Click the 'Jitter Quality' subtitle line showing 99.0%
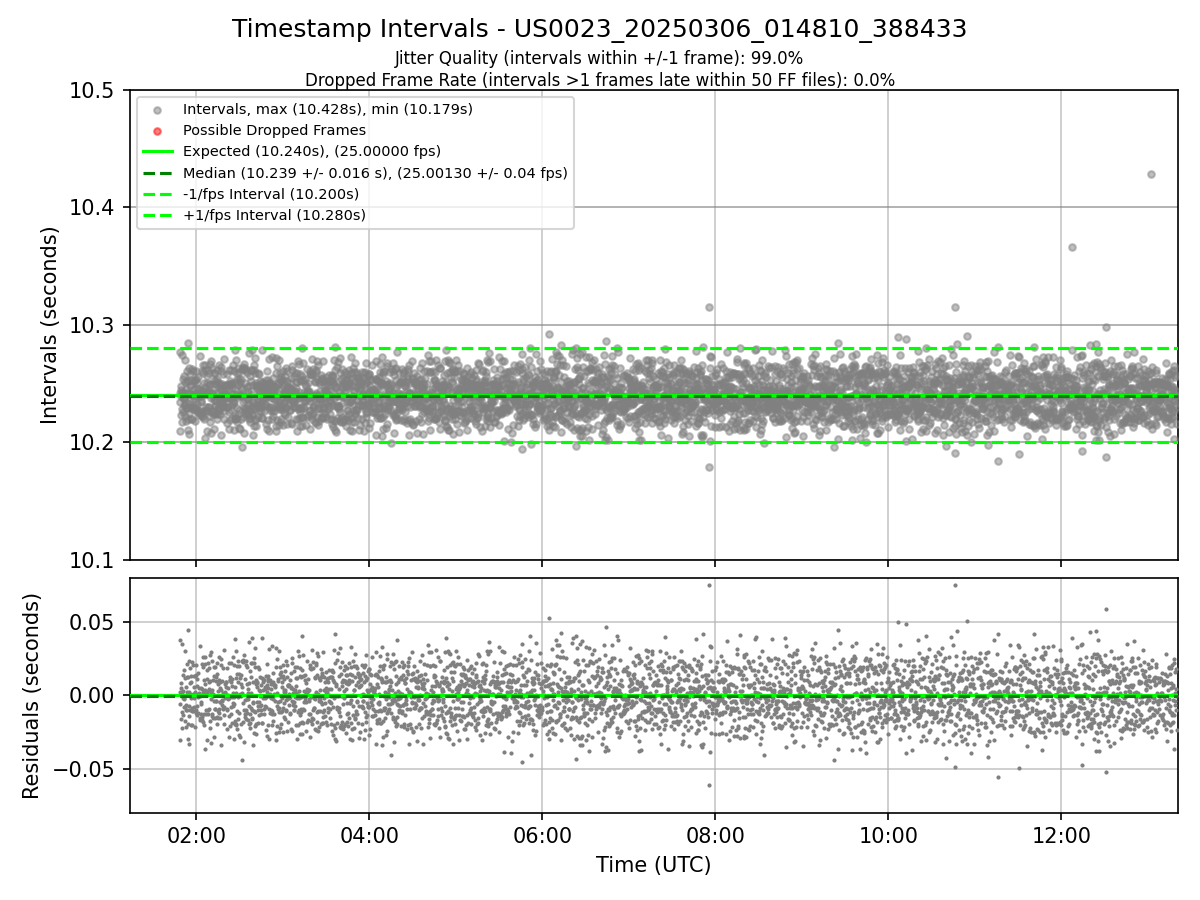Screen dimensions: 1200x900 [x=599, y=58]
